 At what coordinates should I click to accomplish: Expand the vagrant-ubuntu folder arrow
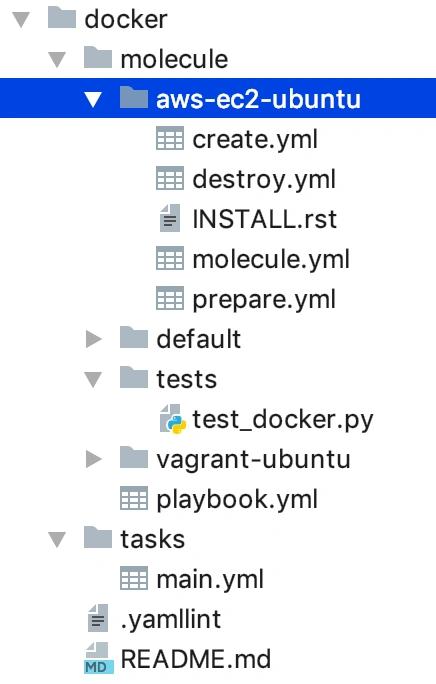94,459
